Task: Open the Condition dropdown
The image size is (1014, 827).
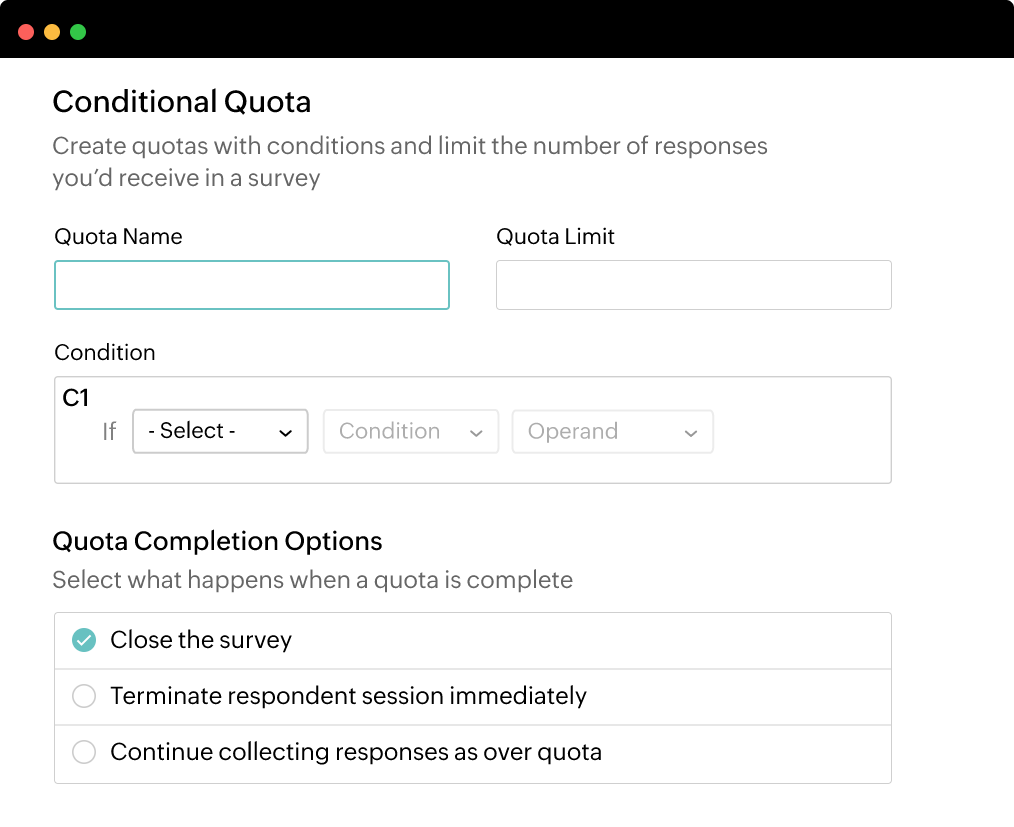Action: [x=411, y=431]
